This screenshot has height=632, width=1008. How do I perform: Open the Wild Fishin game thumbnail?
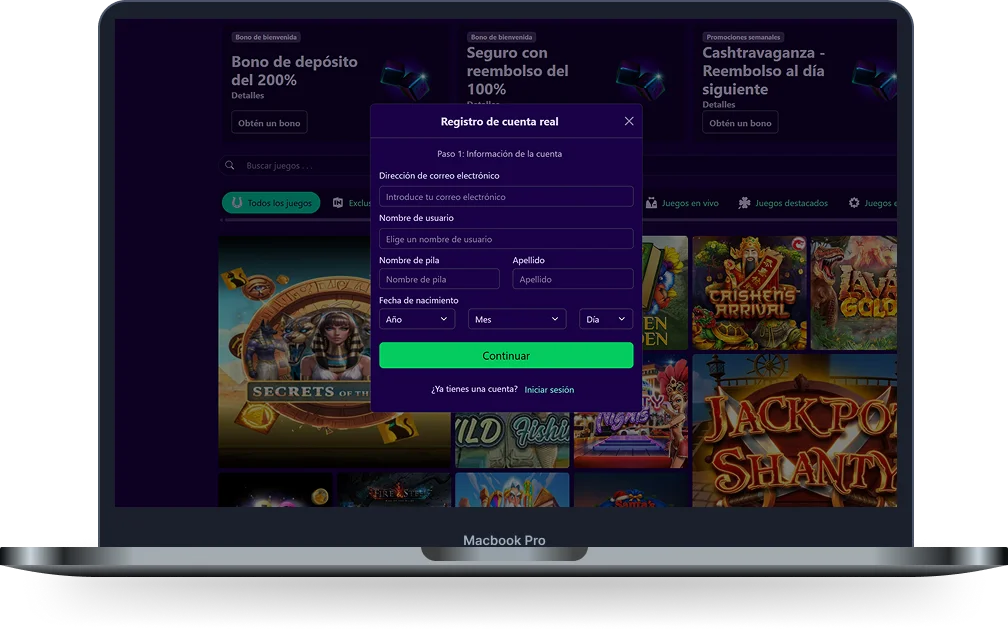(x=512, y=440)
